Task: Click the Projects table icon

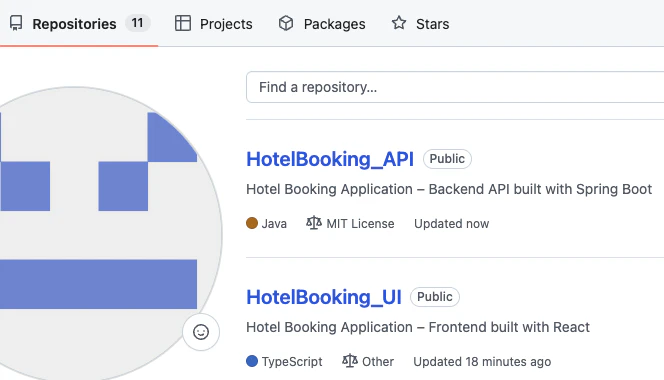Action: tap(183, 23)
